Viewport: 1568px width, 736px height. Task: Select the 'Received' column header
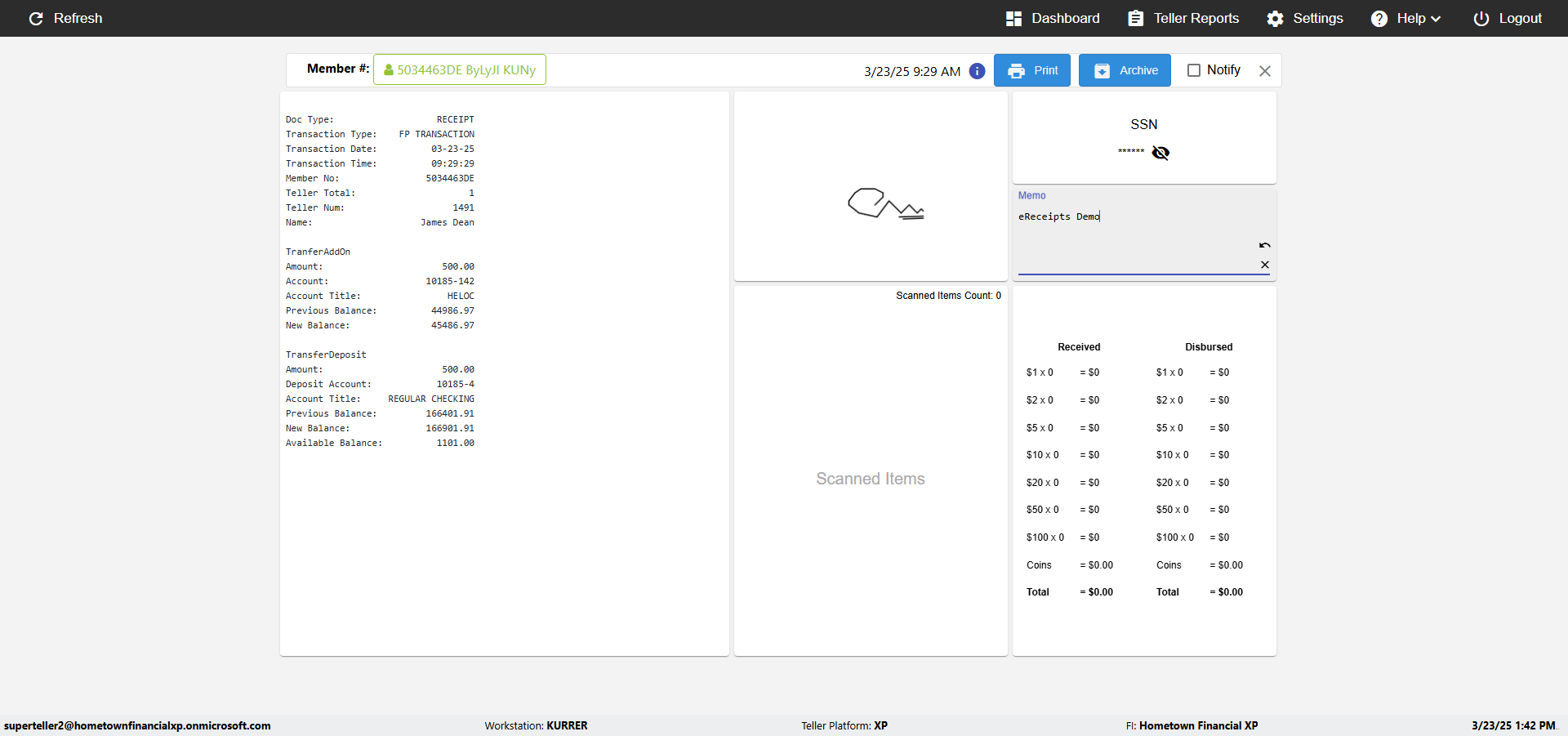click(x=1079, y=347)
